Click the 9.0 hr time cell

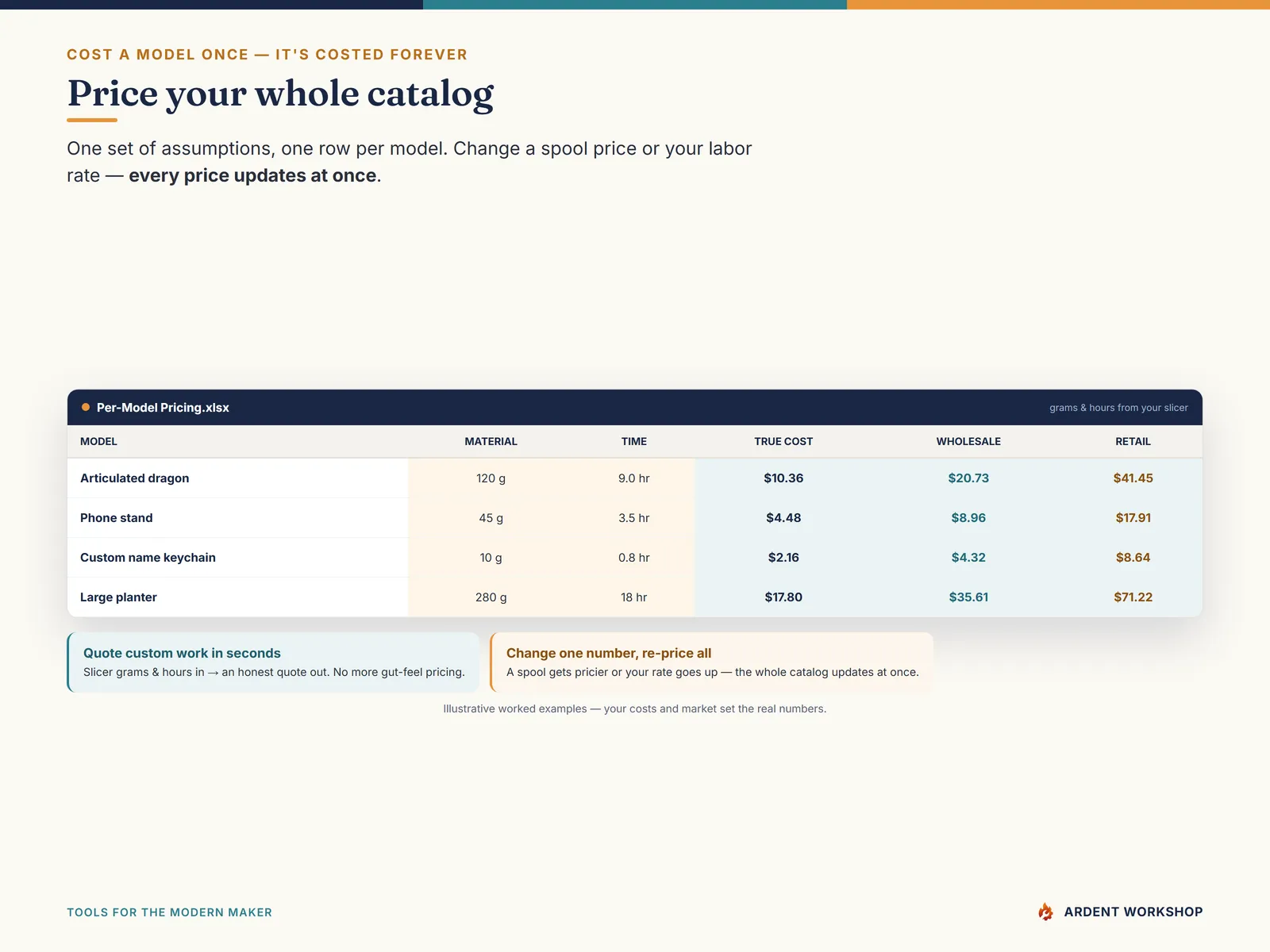pos(634,478)
